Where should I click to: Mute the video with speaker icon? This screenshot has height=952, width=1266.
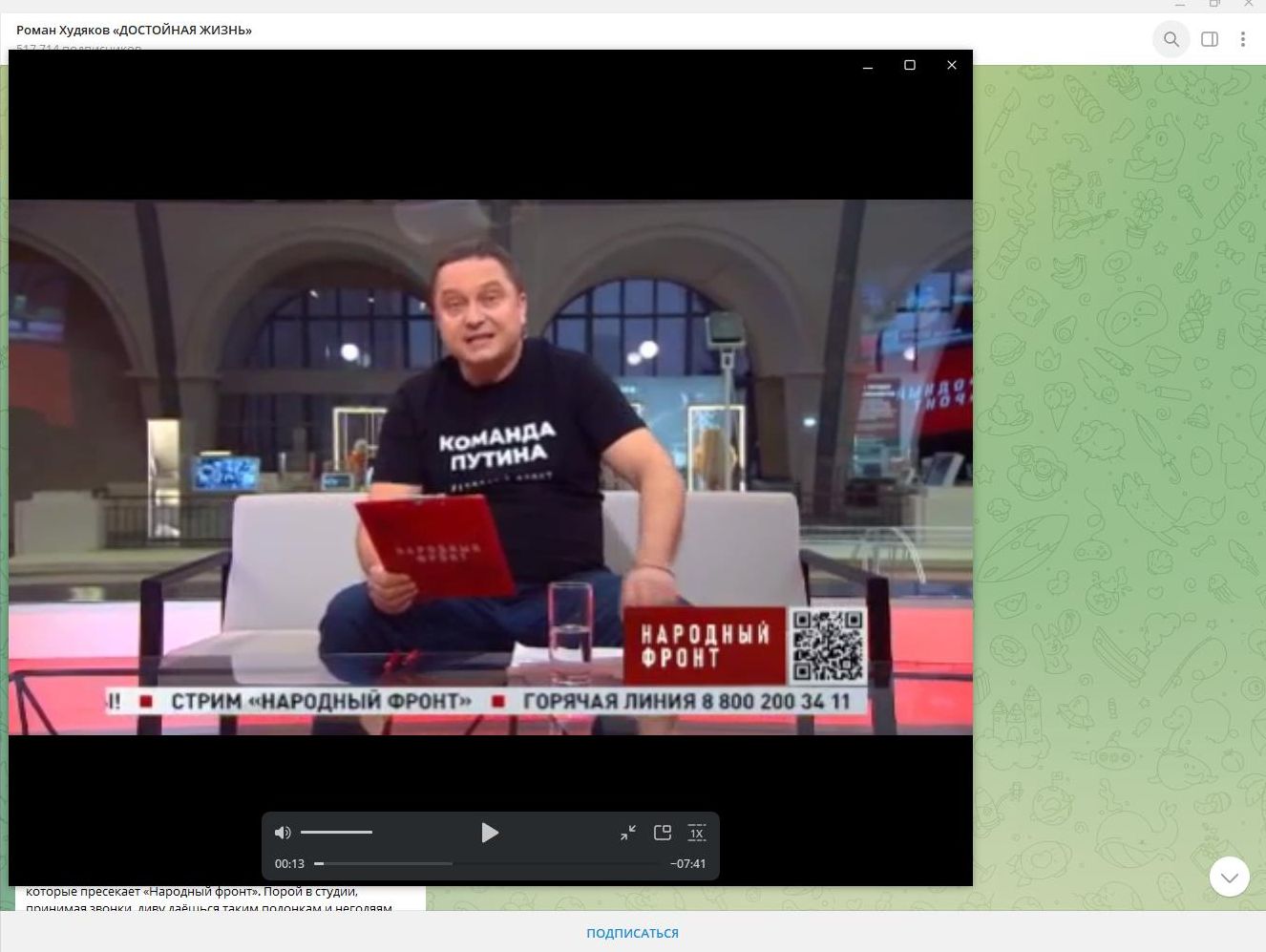pyautogui.click(x=283, y=833)
